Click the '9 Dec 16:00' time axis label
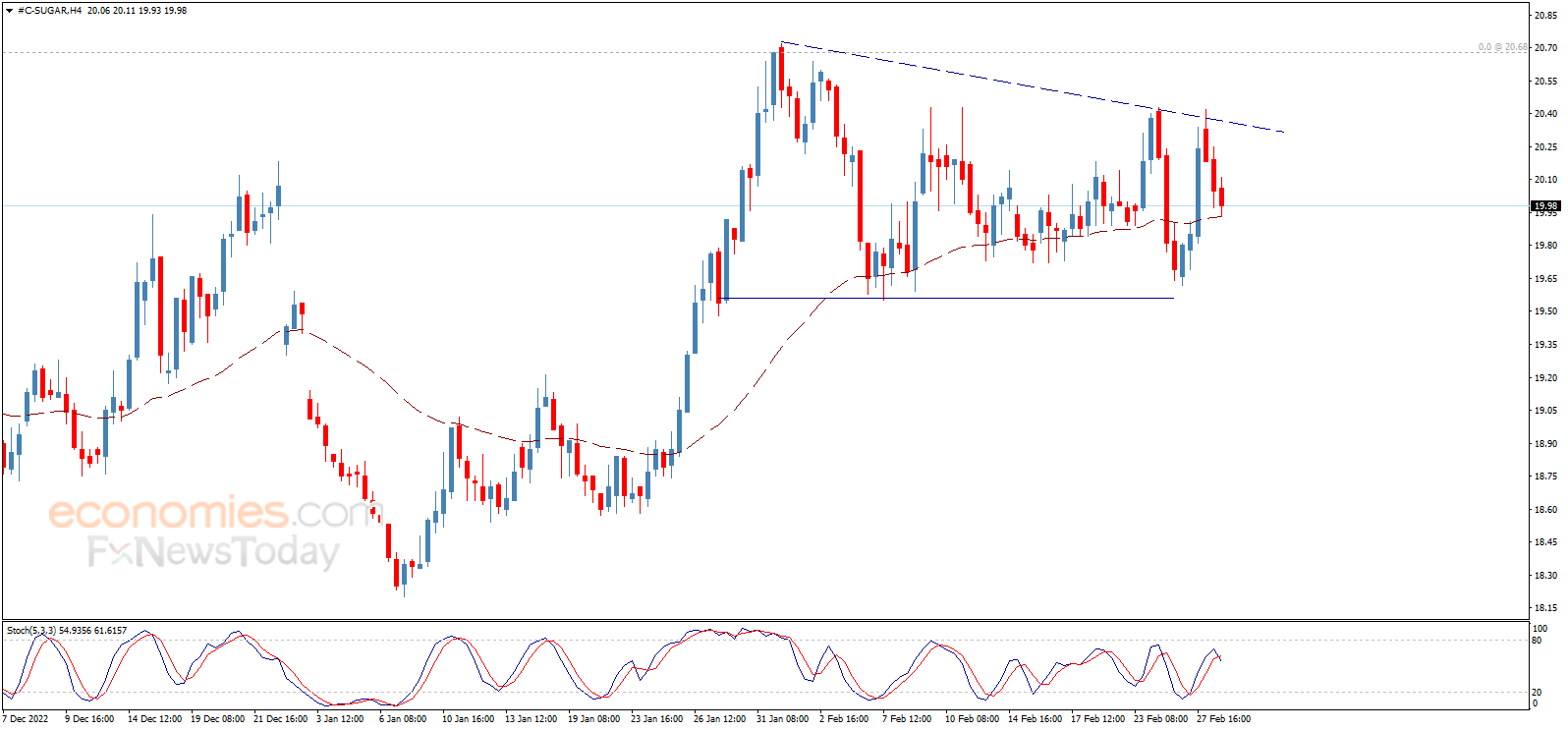This screenshot has width=1568, height=730. coord(89,719)
